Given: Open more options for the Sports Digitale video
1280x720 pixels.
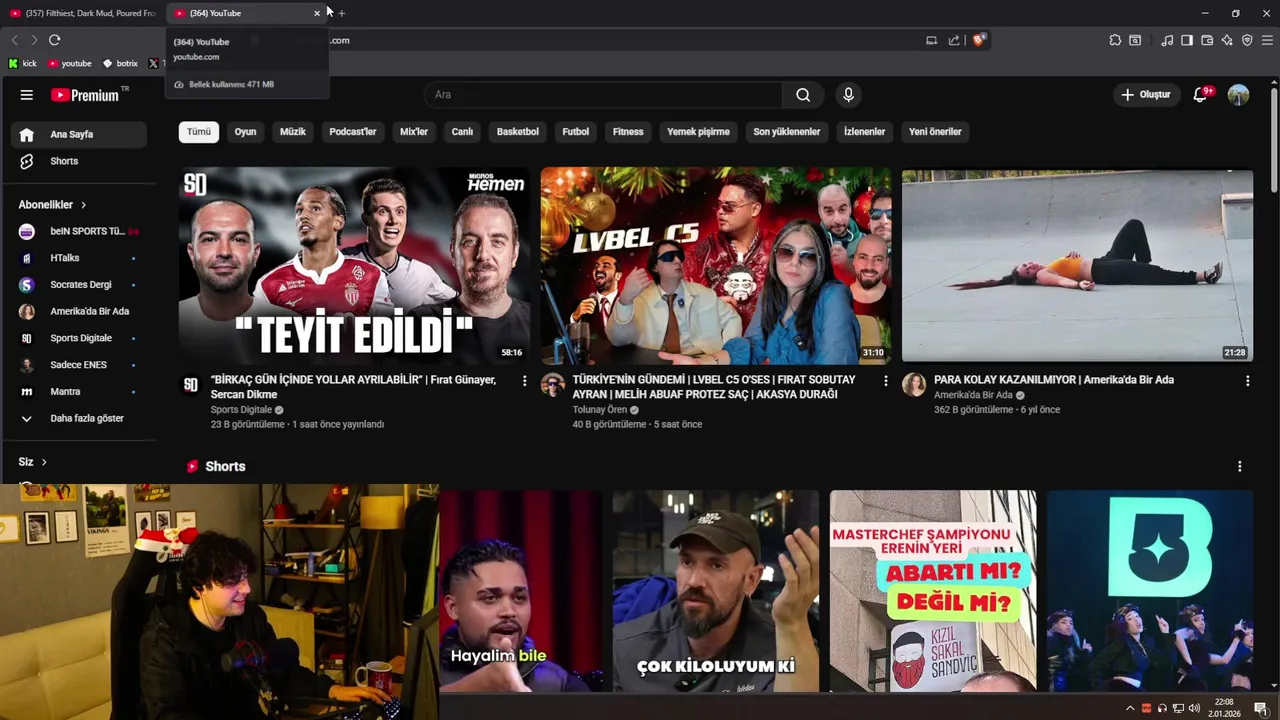Looking at the screenshot, I should [x=524, y=381].
